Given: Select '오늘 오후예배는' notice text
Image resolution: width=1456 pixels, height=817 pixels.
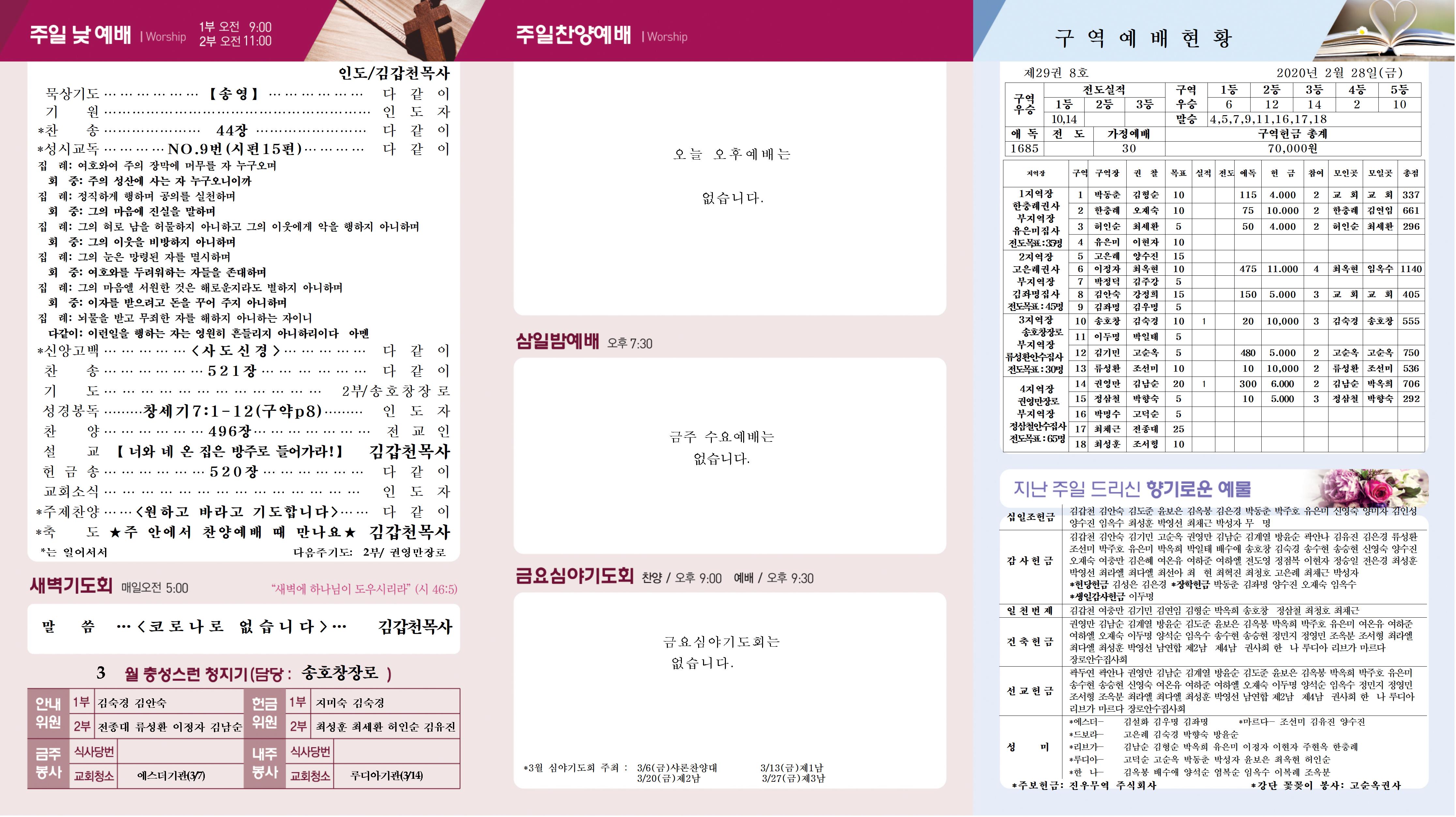Looking at the screenshot, I should pos(731,154).
